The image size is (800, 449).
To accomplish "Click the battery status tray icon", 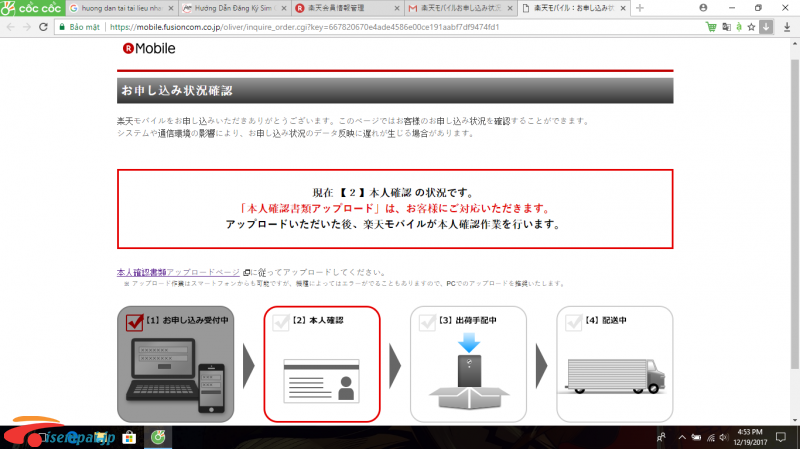I will click(696, 437).
